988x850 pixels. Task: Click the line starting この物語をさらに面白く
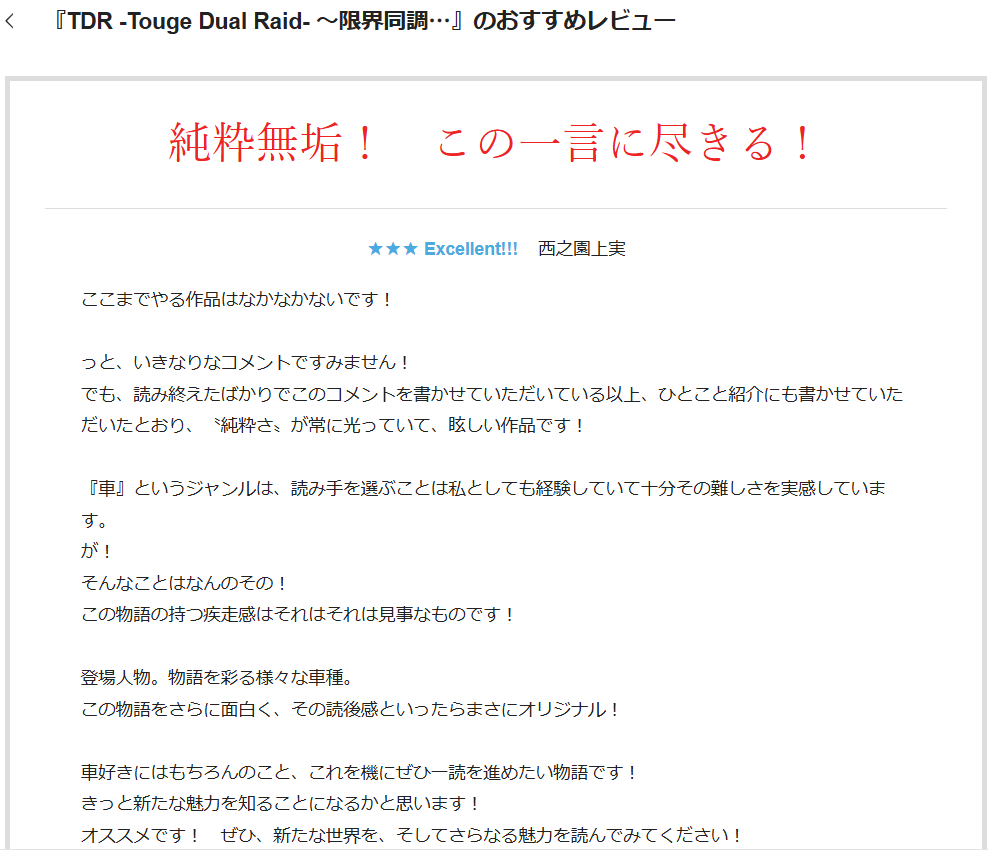(350, 709)
